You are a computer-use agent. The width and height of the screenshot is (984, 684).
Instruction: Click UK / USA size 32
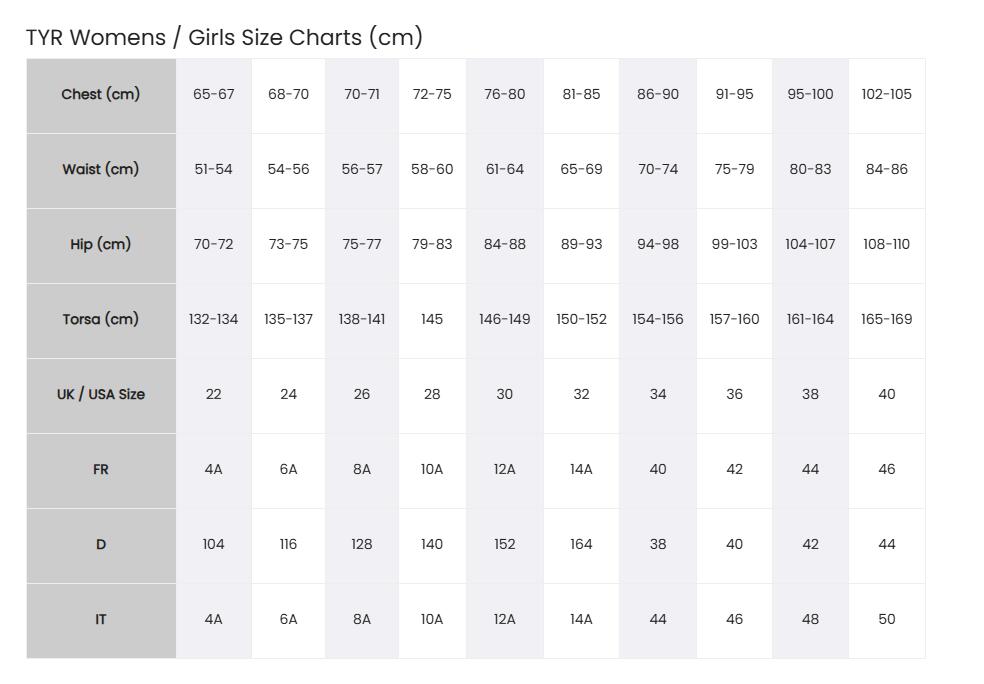[x=581, y=395]
